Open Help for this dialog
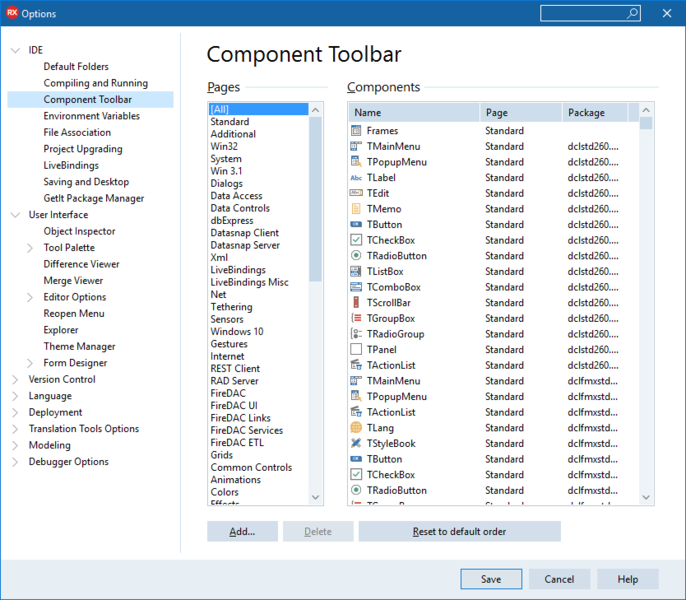Viewport: 686px width, 600px height. (x=628, y=579)
